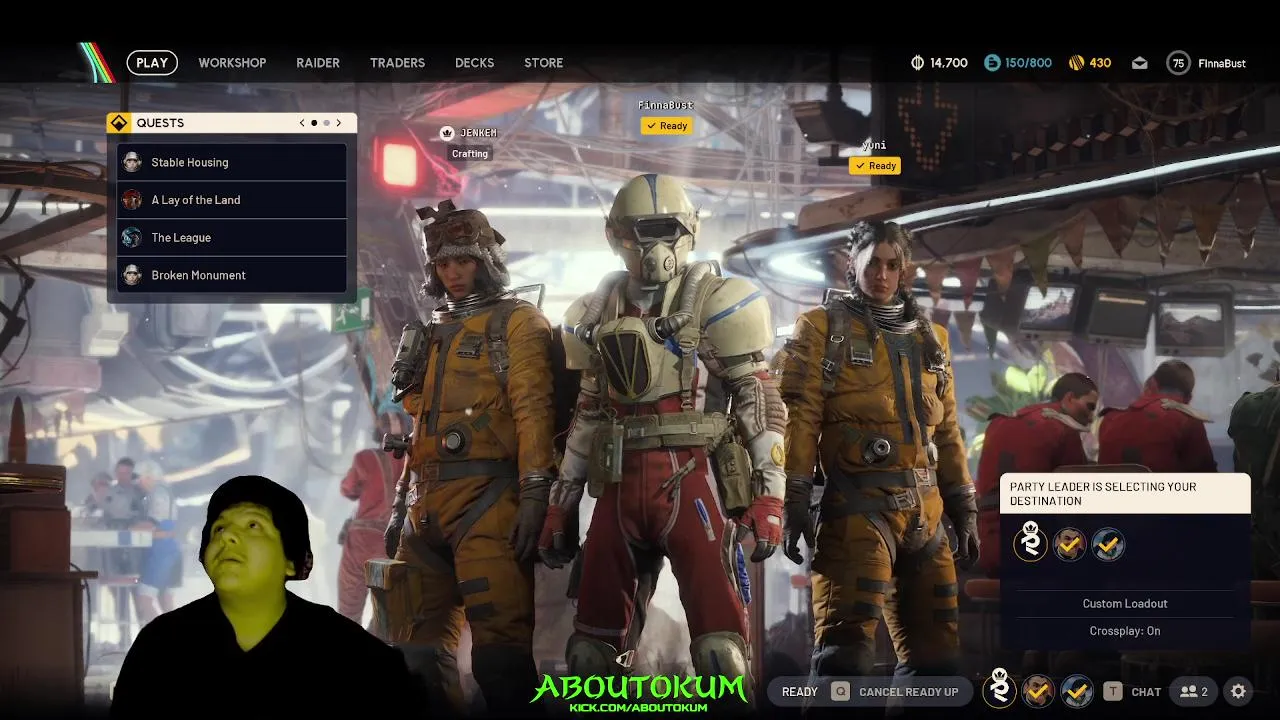
Task: Open the STORE tab
Action: pos(543,62)
